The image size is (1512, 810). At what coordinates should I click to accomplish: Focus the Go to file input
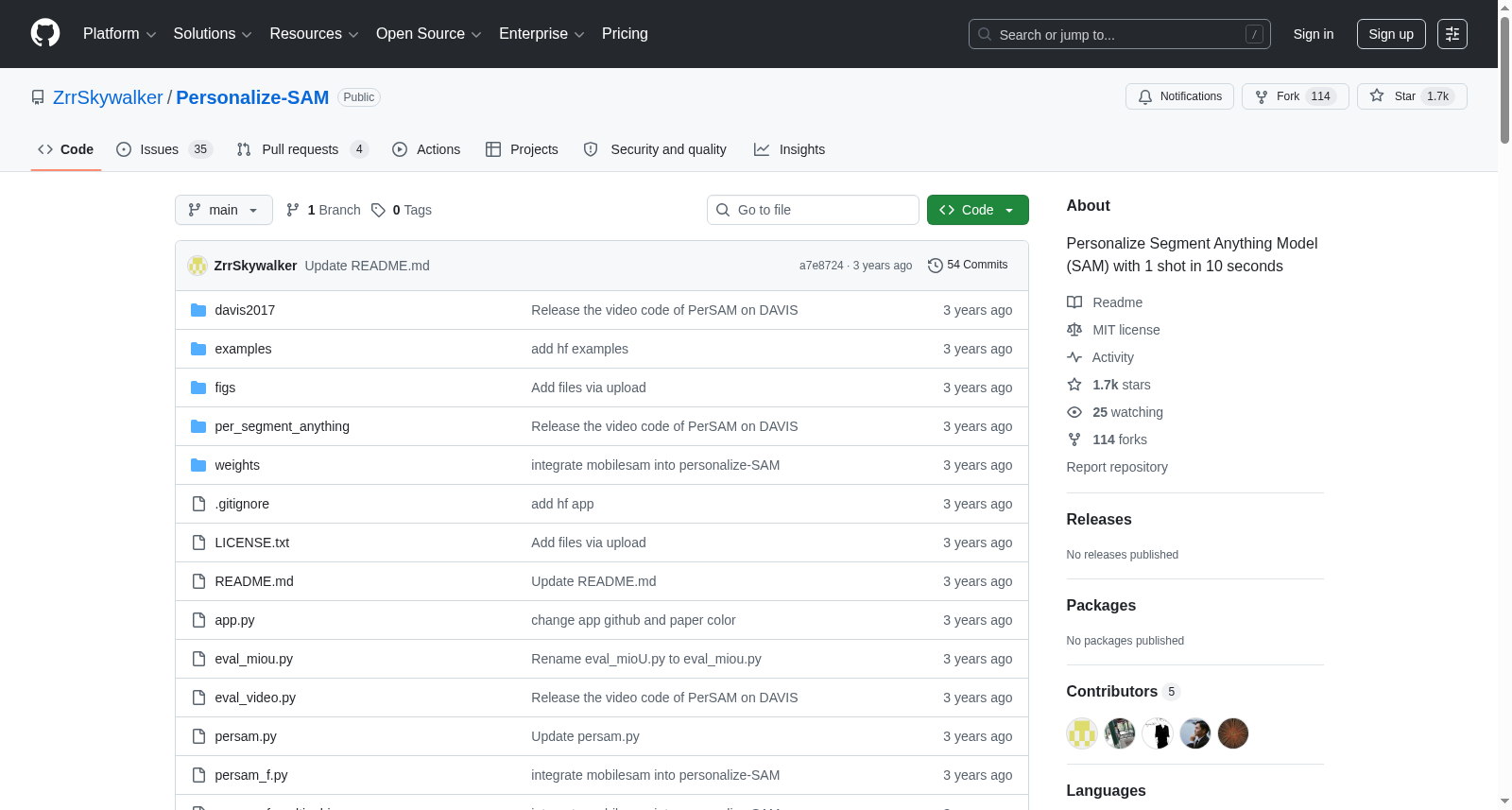pos(813,210)
